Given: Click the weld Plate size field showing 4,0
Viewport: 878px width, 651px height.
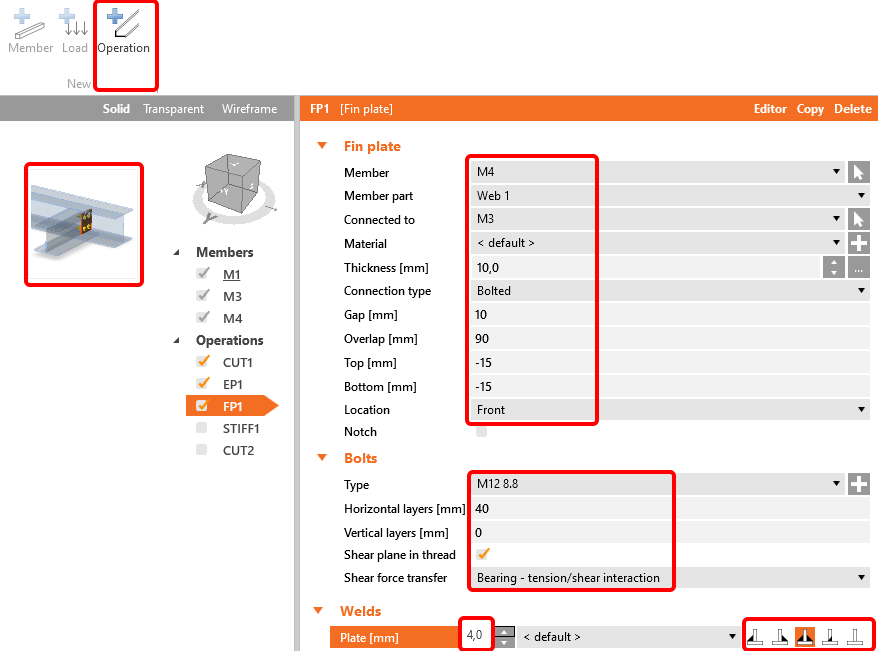Looking at the screenshot, I should coord(477,635).
